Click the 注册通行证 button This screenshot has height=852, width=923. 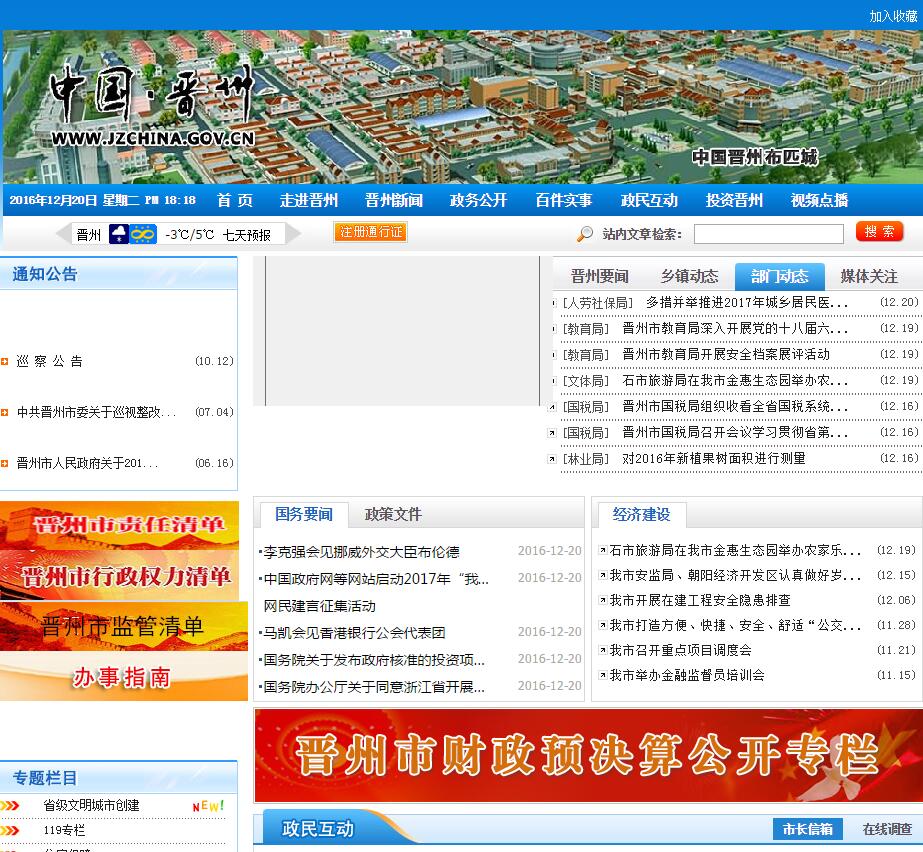(370, 232)
